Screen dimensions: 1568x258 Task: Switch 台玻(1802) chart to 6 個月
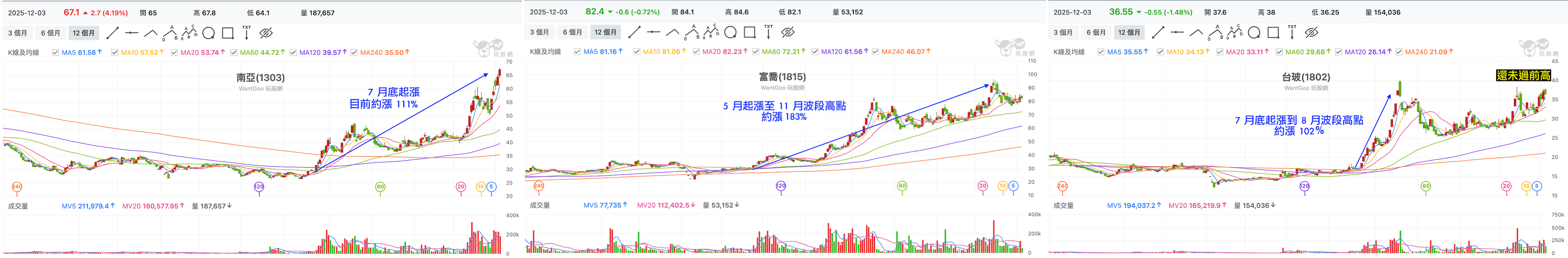coord(1096,32)
